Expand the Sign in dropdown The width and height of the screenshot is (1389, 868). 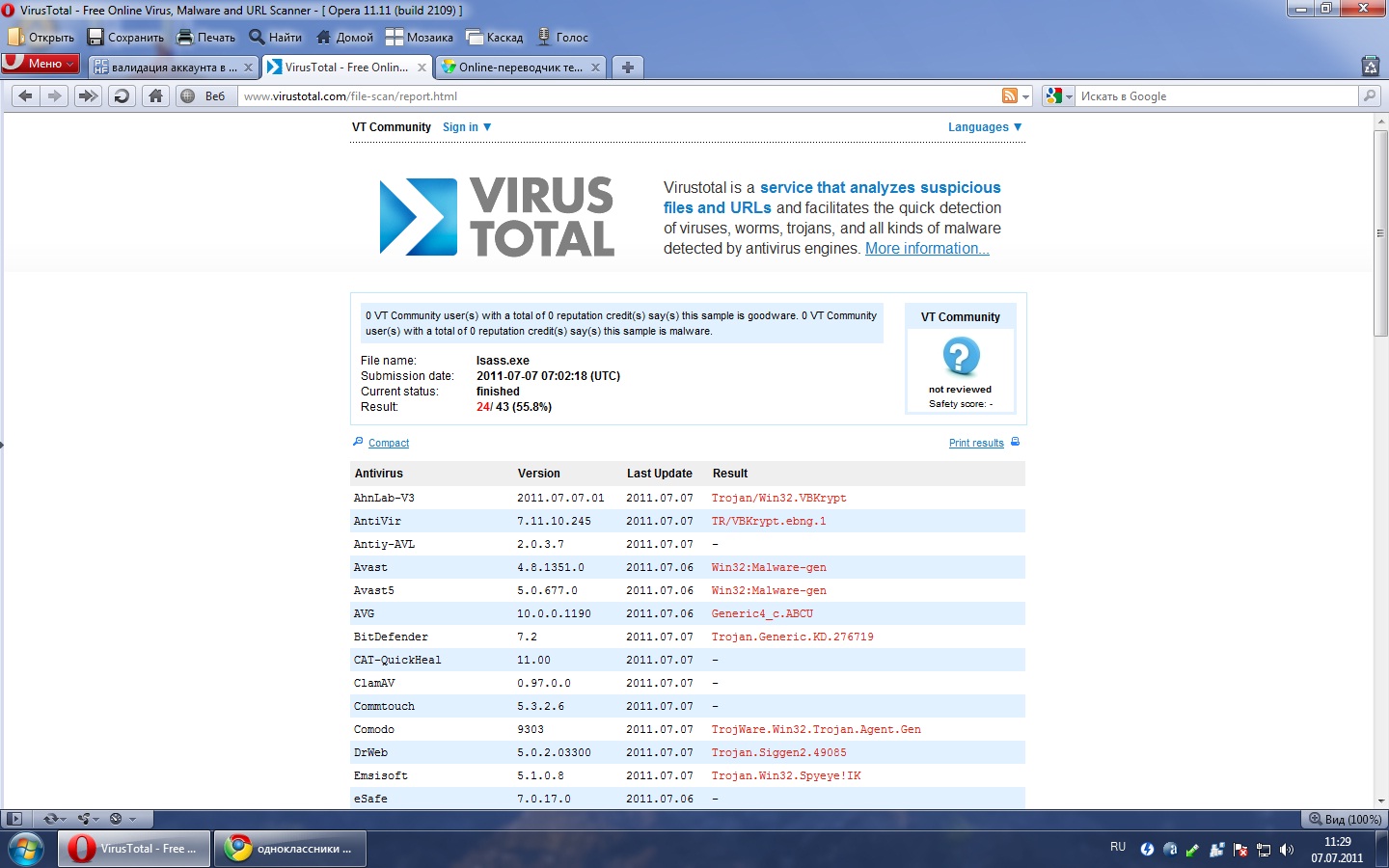(467, 127)
